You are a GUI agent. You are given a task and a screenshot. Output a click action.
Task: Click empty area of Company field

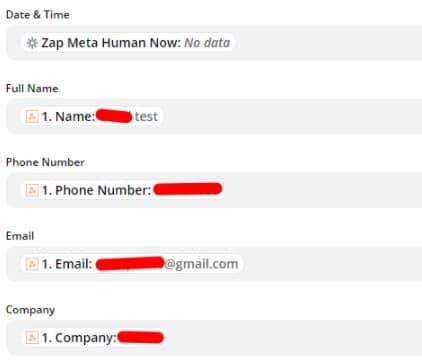click(x=294, y=338)
